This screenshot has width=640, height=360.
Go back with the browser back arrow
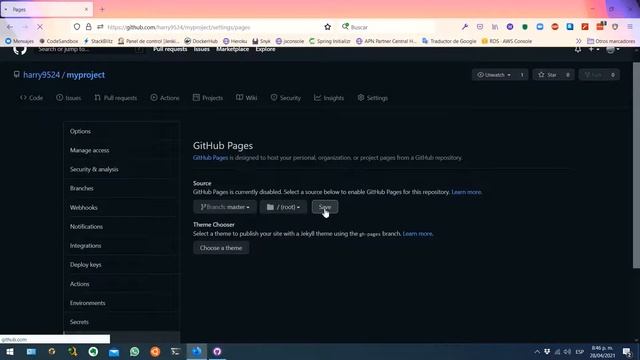pyautogui.click(x=10, y=27)
